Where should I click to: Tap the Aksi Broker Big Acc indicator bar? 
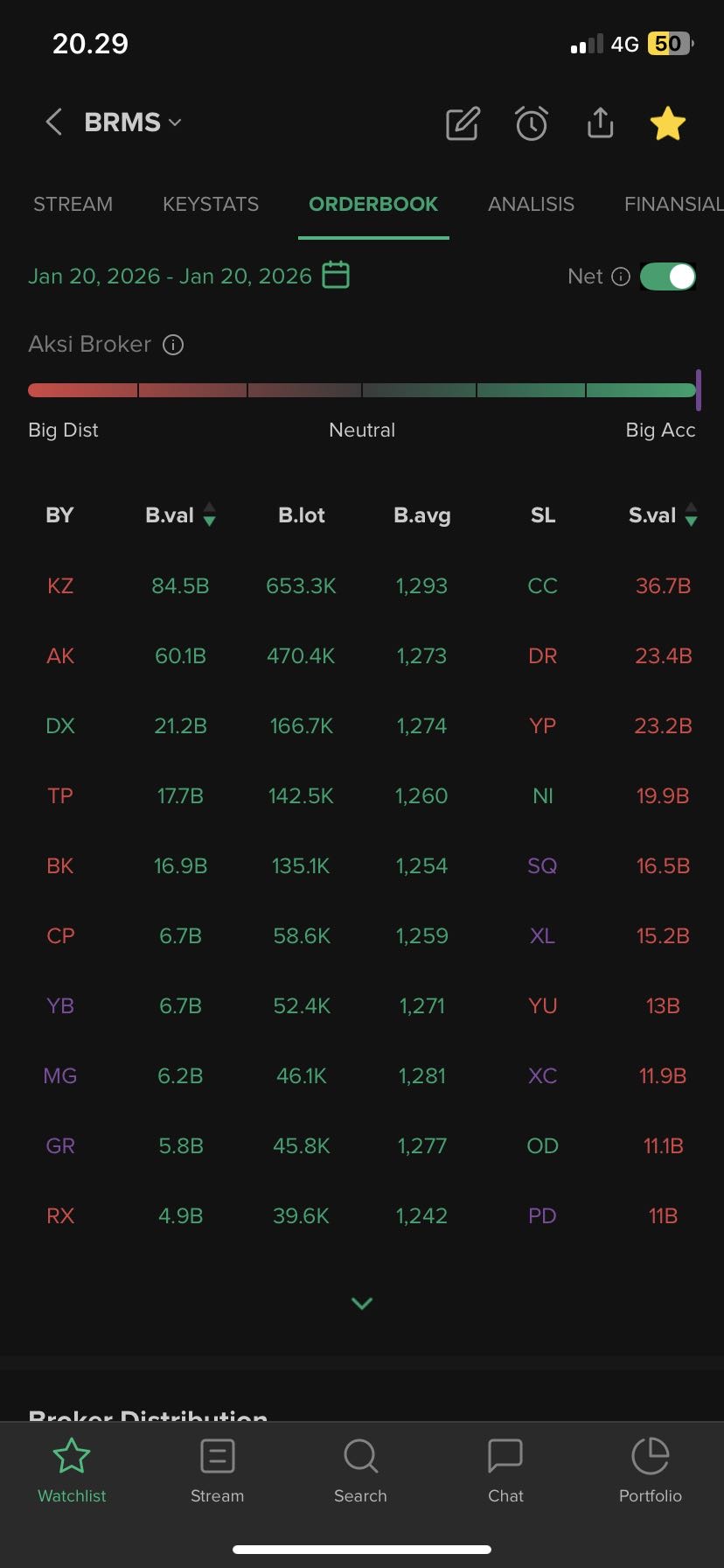click(640, 390)
